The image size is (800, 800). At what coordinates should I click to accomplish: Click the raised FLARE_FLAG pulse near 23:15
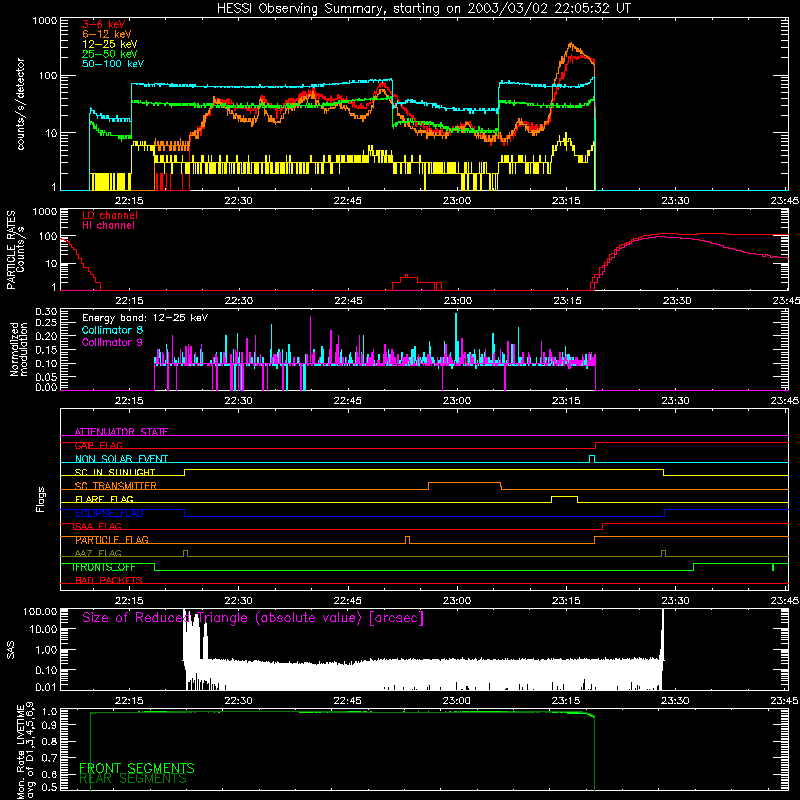(x=564, y=496)
